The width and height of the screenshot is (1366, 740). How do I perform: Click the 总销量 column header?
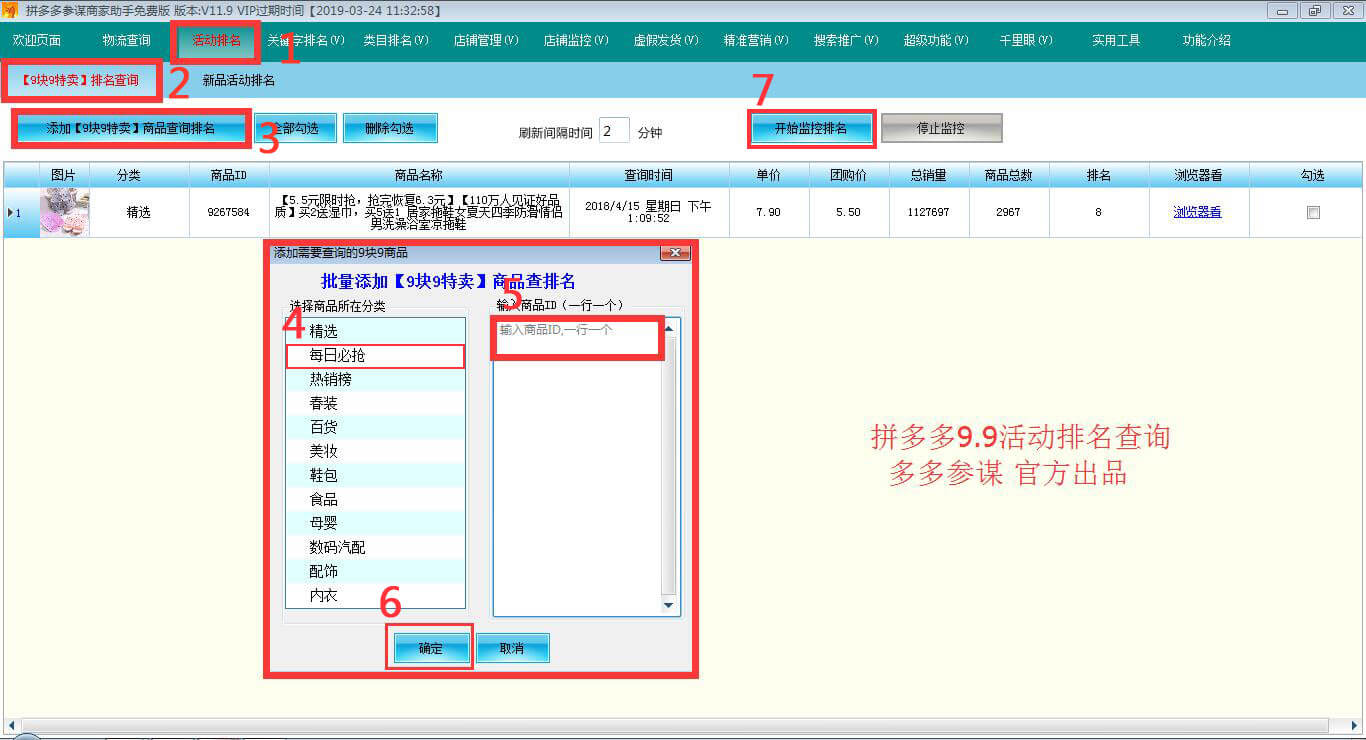tap(929, 175)
